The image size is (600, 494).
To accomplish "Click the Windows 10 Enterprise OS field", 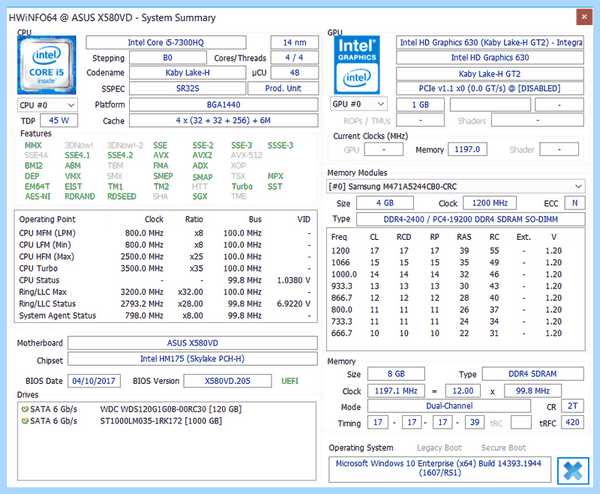I will (439, 469).
